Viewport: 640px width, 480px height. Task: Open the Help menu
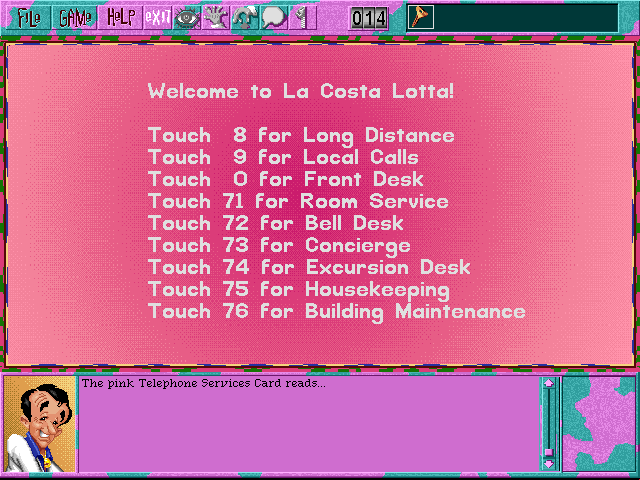click(121, 18)
